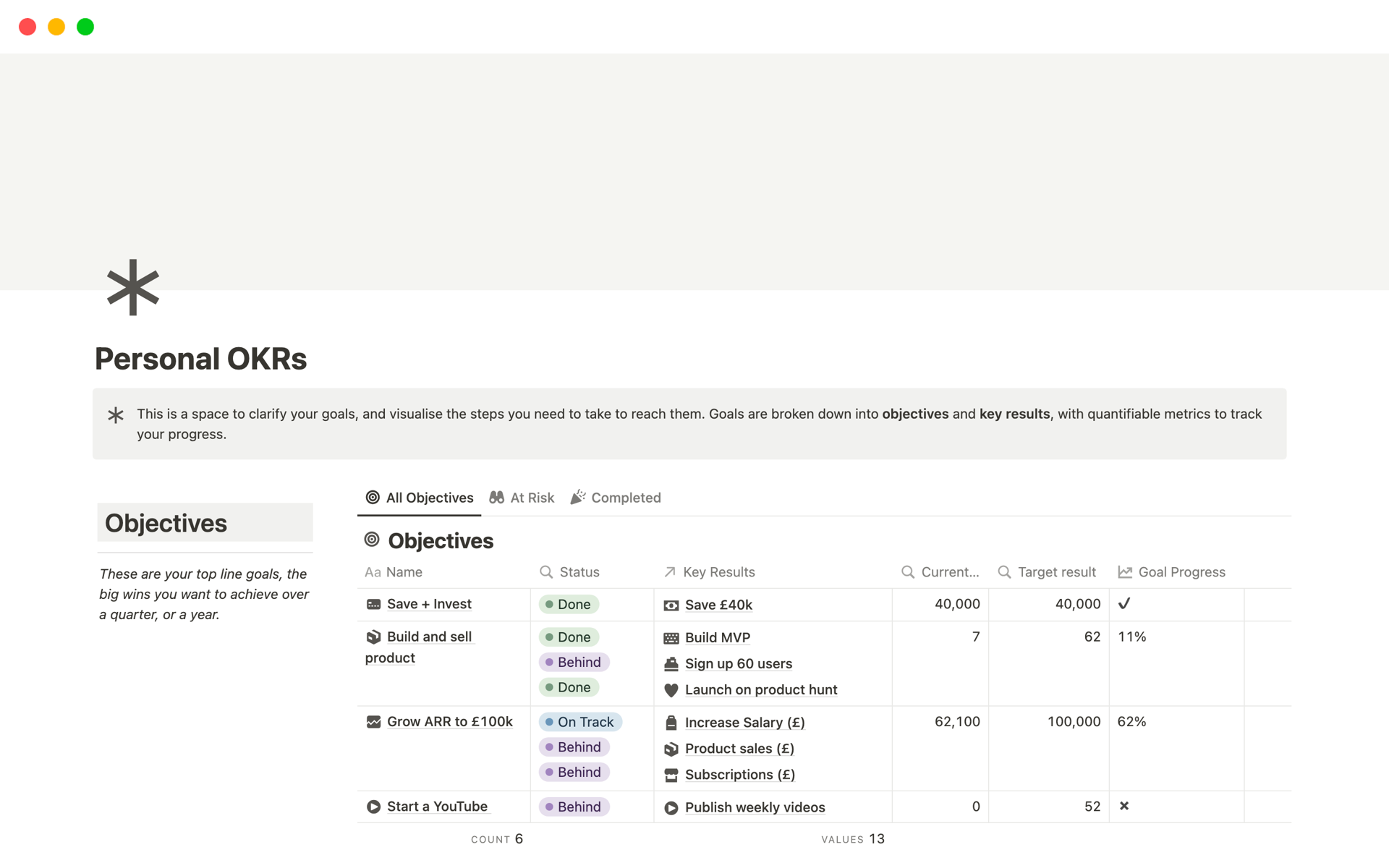The image size is (1389, 868).
Task: Click the Increase Salary icon
Action: pyautogui.click(x=671, y=723)
